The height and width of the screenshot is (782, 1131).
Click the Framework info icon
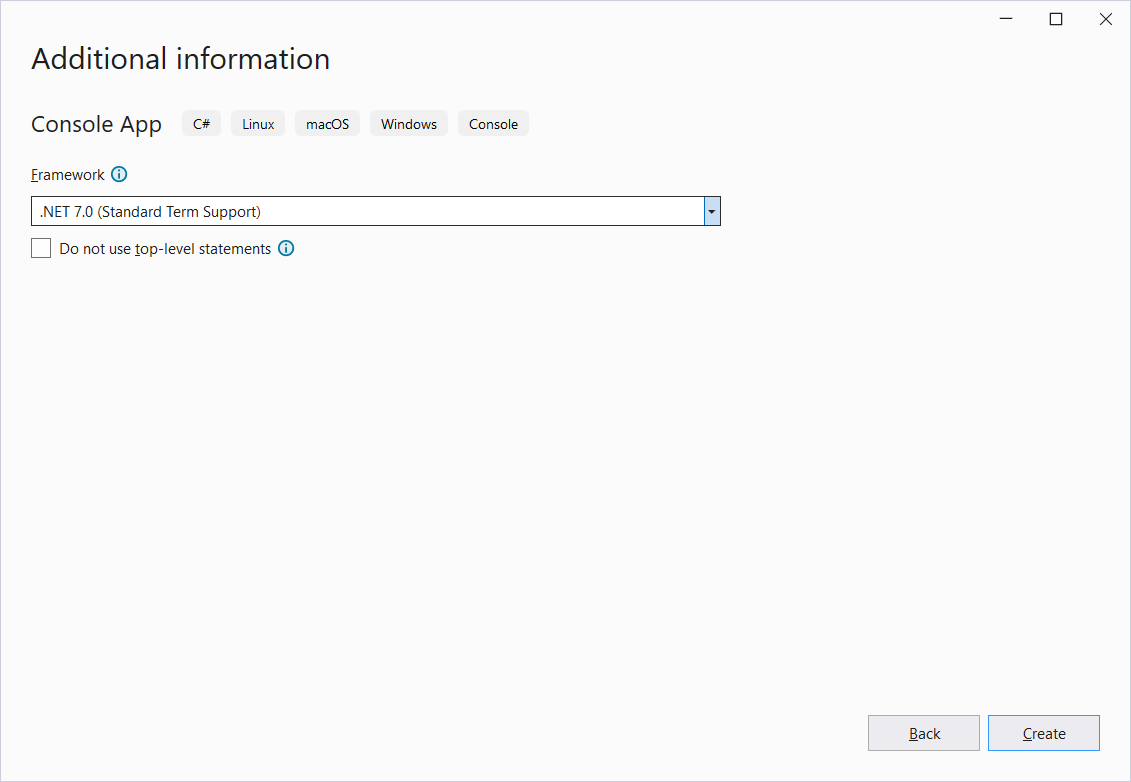click(x=119, y=175)
